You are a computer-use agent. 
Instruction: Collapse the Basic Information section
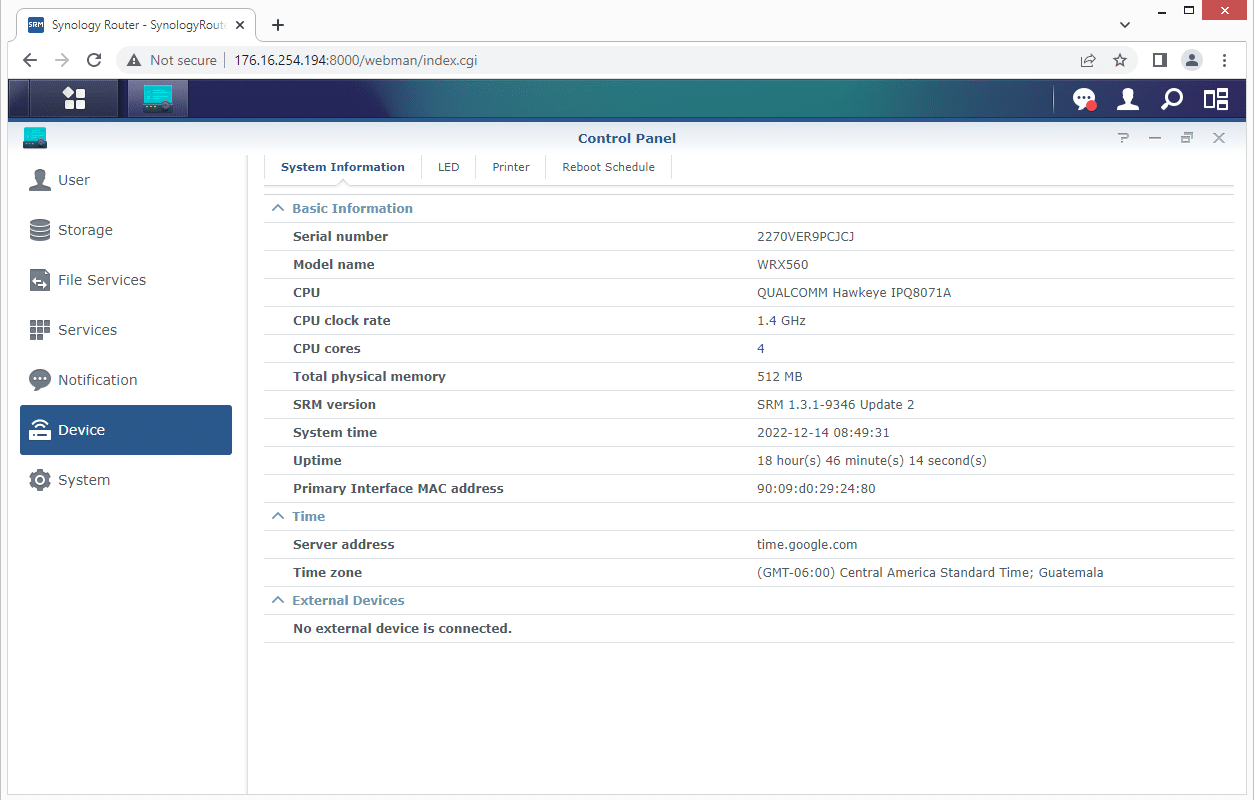point(278,208)
